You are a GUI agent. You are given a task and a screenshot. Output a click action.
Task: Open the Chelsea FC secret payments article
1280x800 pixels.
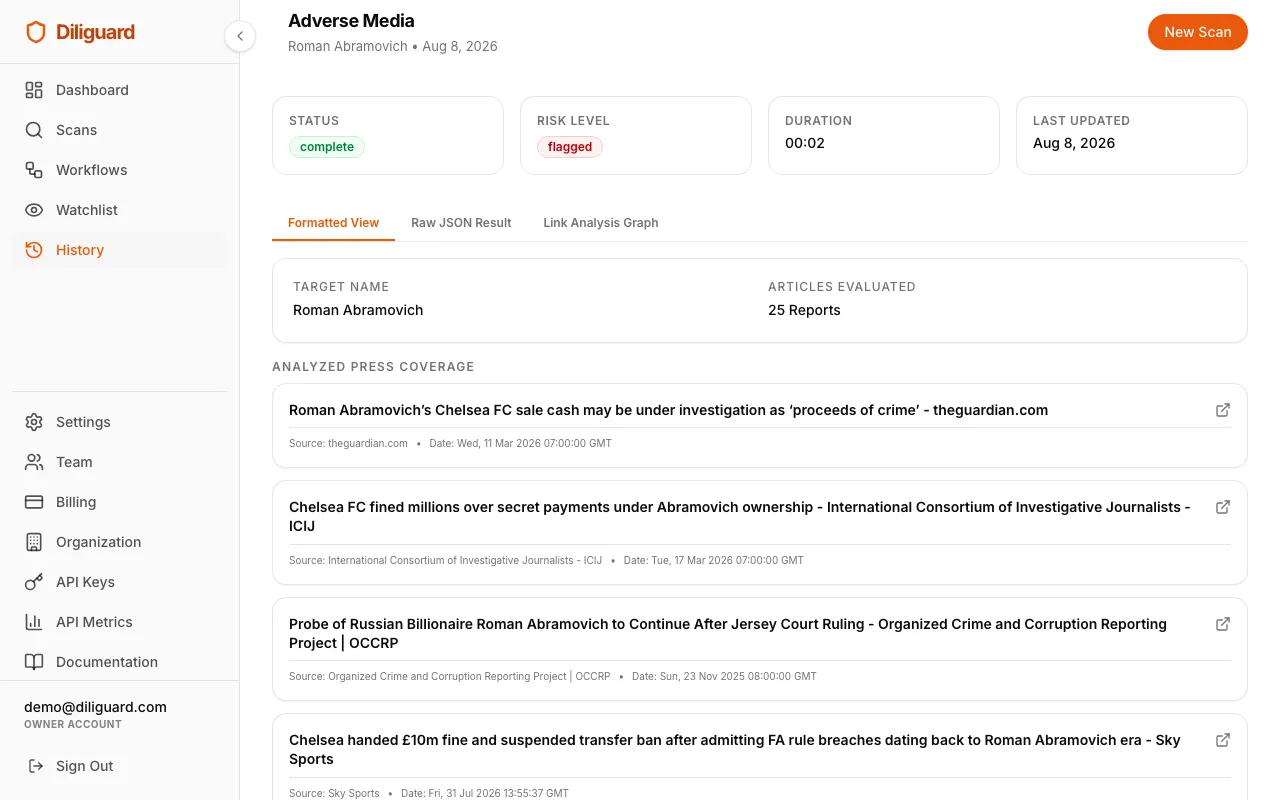tap(740, 516)
